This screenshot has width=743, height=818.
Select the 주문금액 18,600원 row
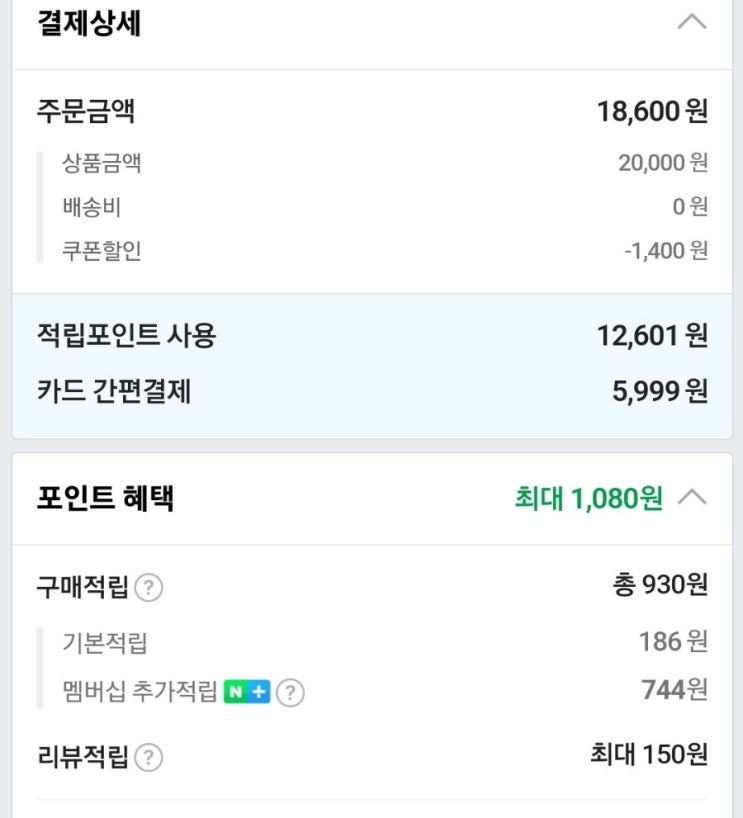[371, 111]
